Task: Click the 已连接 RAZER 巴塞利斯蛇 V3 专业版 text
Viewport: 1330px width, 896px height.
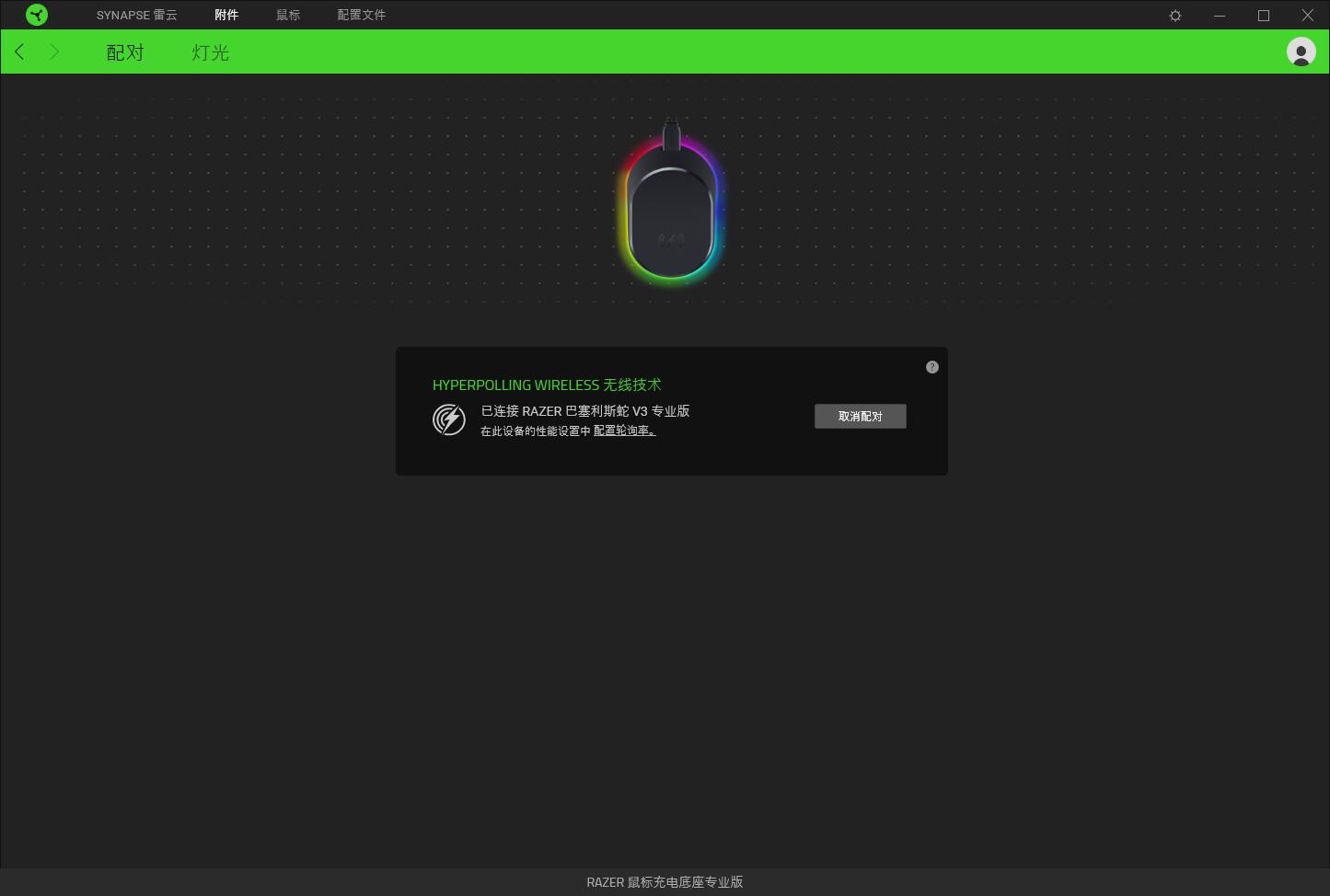Action: (x=585, y=411)
